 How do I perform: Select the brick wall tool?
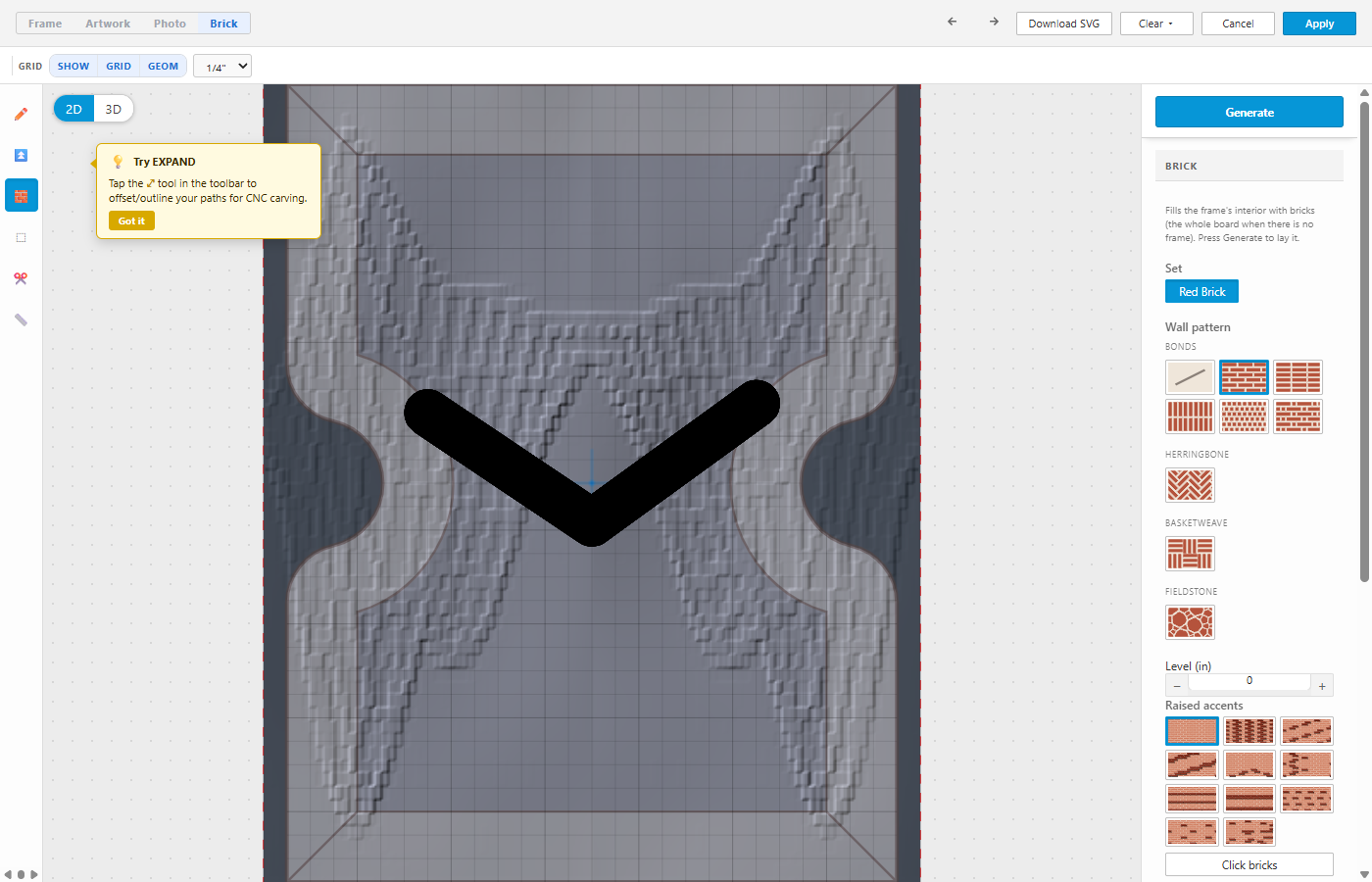point(21,196)
